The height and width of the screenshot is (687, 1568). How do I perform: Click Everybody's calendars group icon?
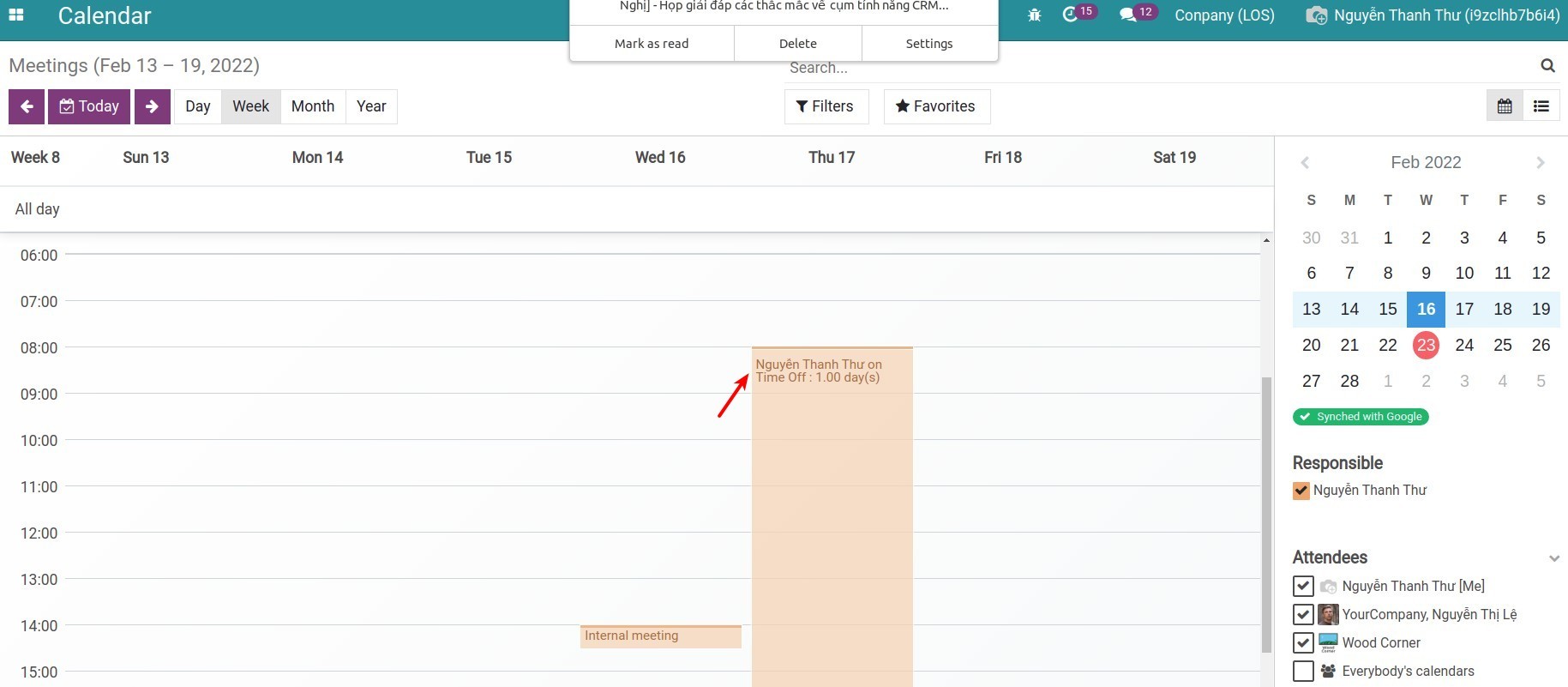click(1328, 671)
